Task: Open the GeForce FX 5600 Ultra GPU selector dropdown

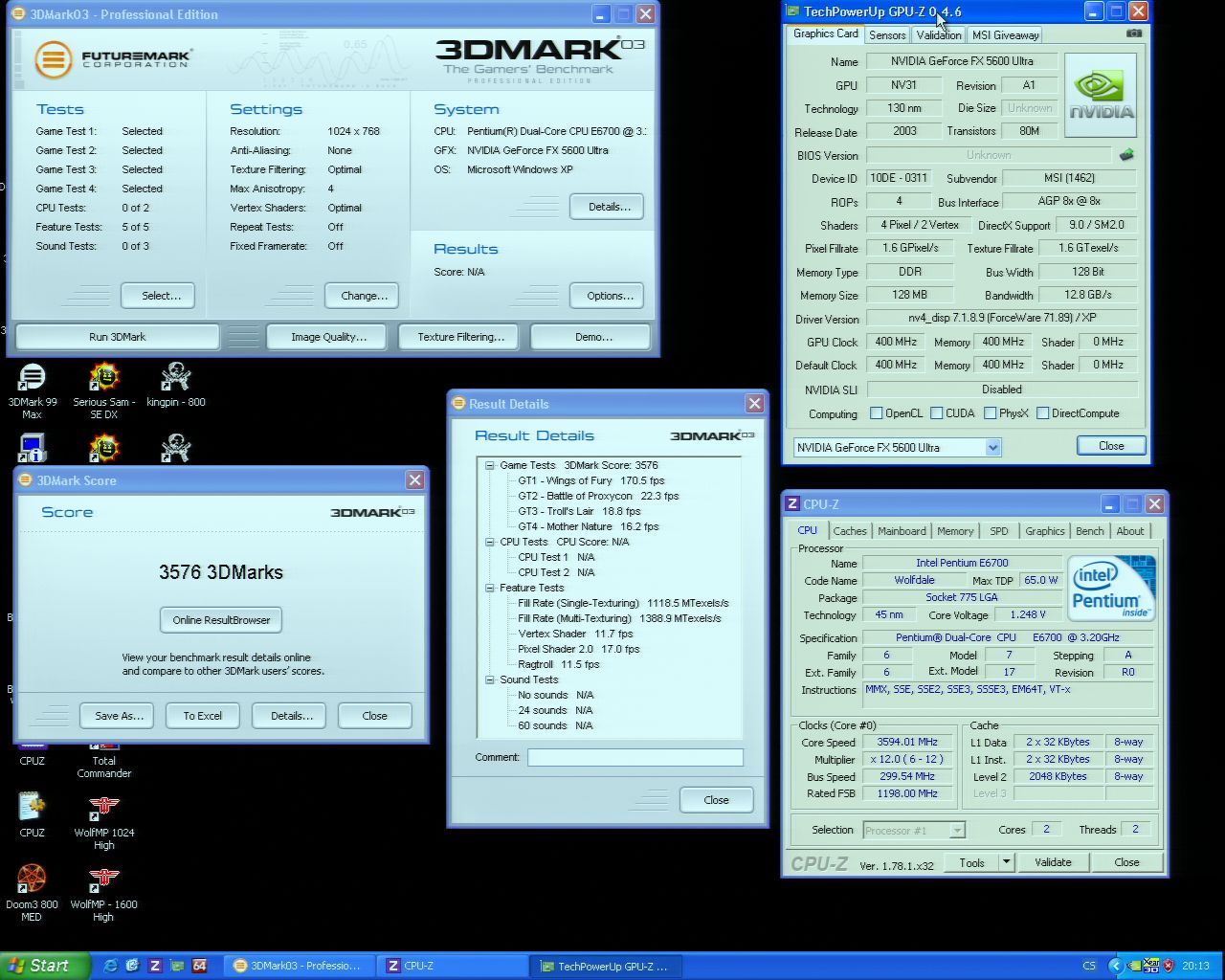Action: click(992, 447)
